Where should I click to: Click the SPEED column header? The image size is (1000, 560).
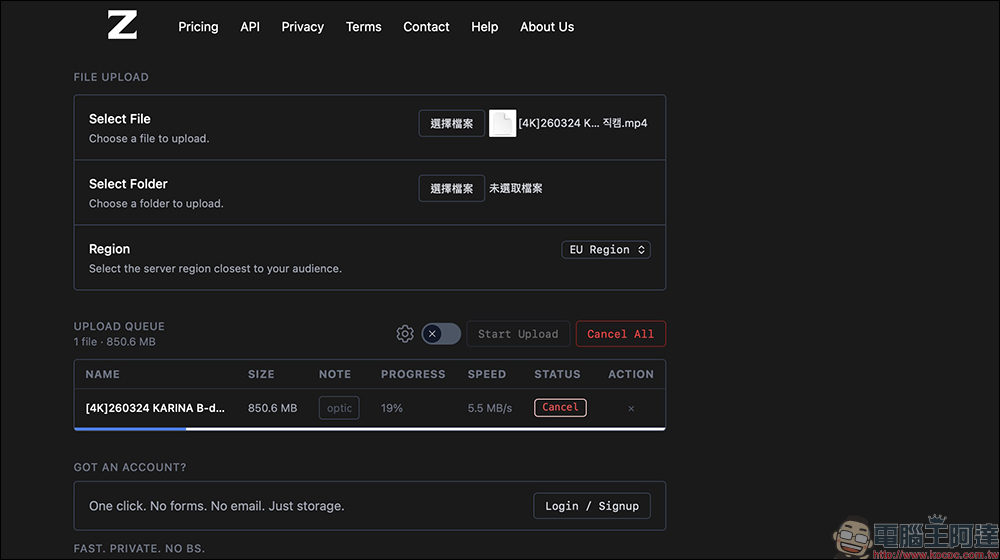[x=487, y=374]
